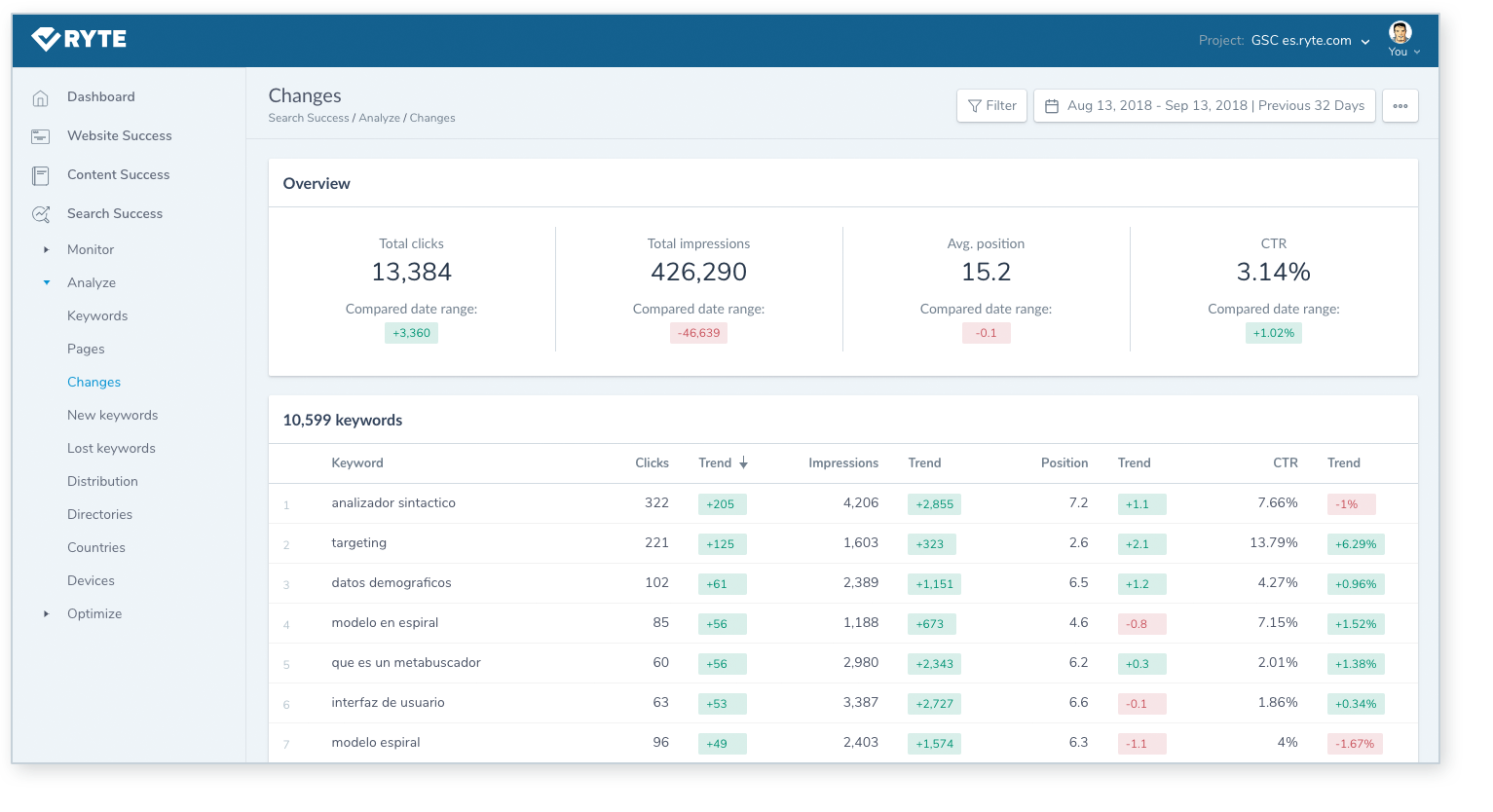The width and height of the screenshot is (1493, 812).
Task: Click the Search Success icon
Action: tap(41, 214)
